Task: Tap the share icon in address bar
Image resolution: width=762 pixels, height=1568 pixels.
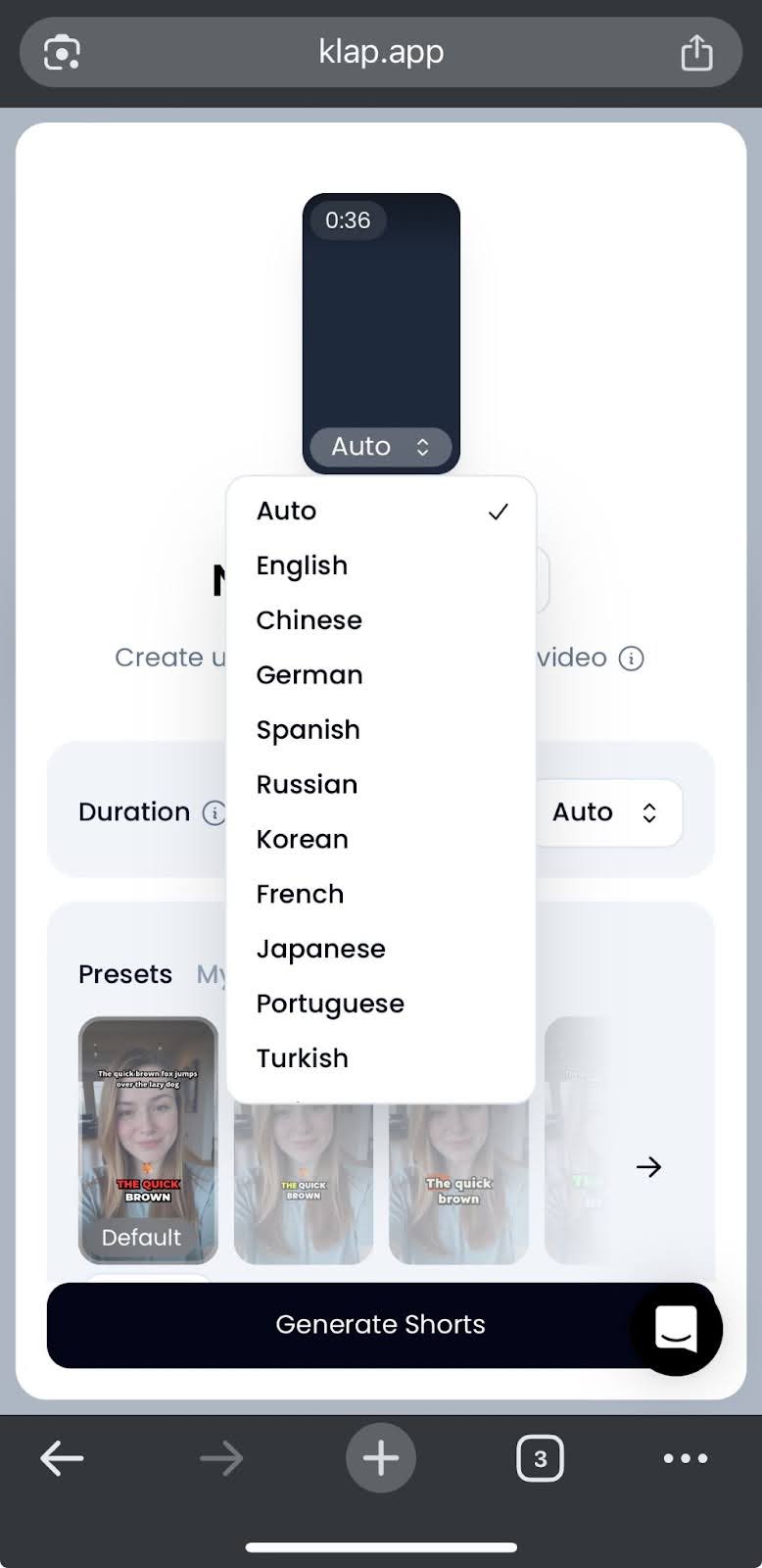Action: pos(696,52)
